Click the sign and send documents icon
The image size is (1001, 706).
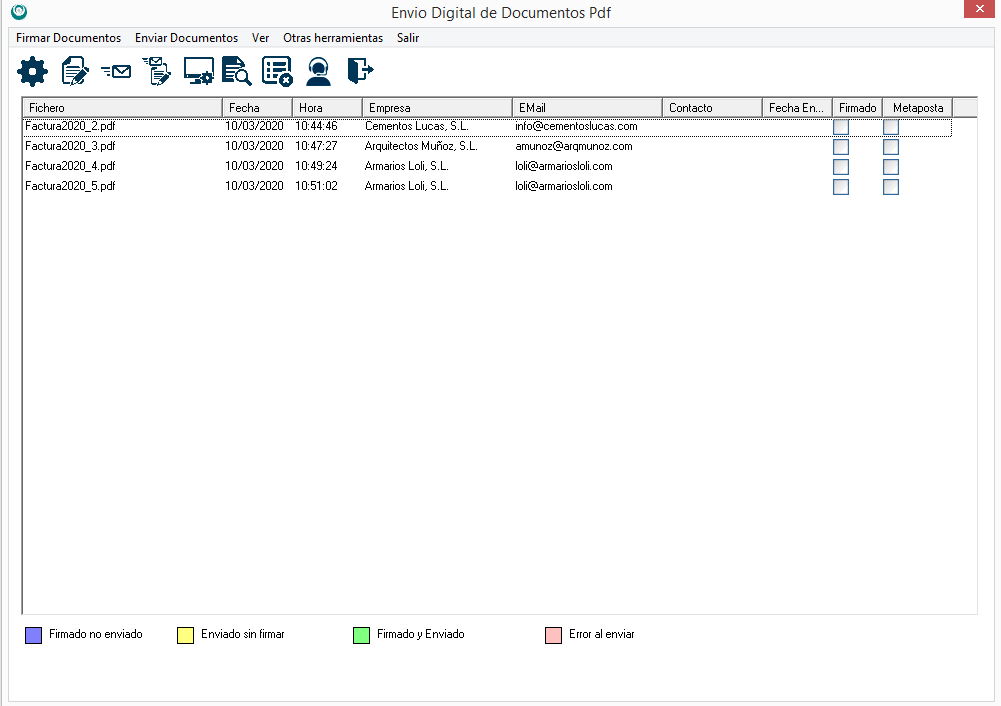(156, 71)
